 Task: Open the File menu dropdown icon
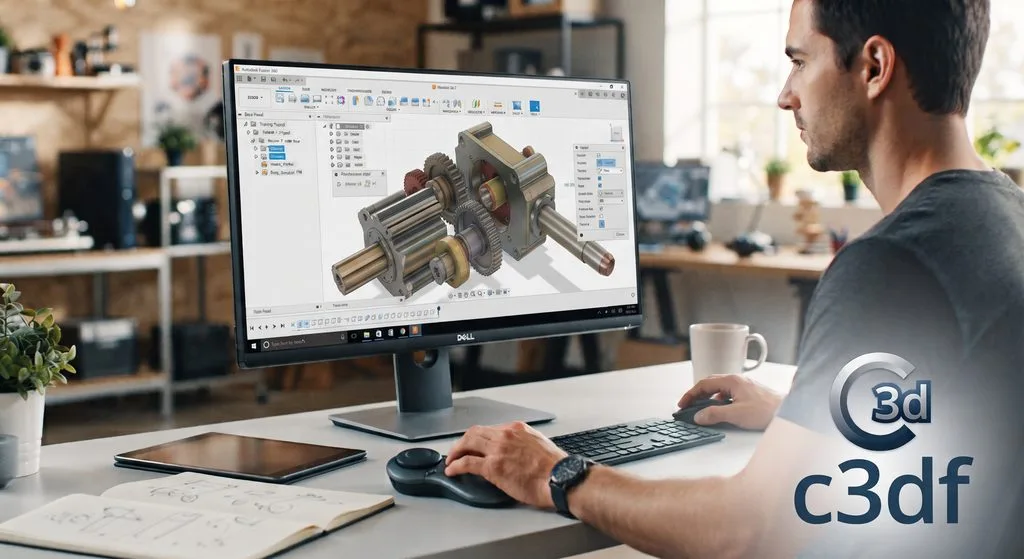click(x=249, y=78)
